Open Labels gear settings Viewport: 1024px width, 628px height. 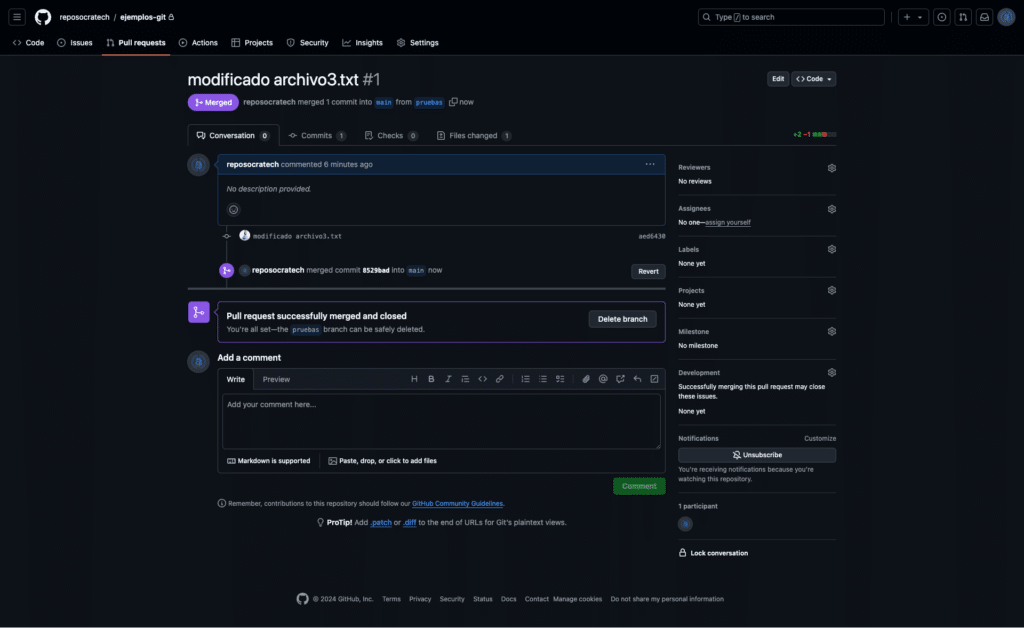click(x=831, y=249)
